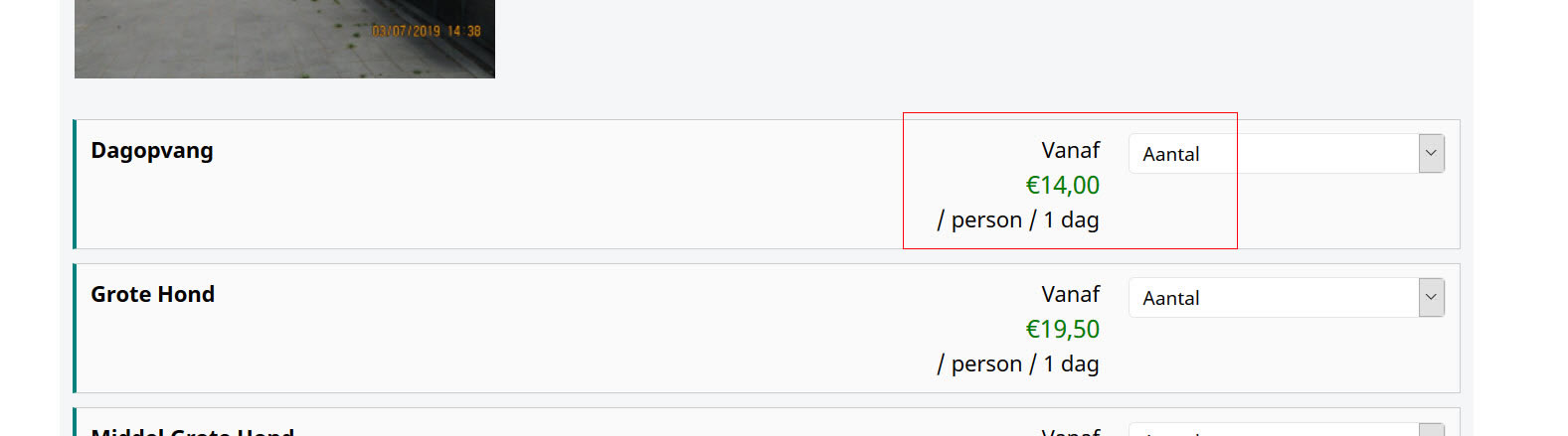Click the Vanaf label in Dagopvang row
1568x436 pixels.
click(x=1070, y=151)
